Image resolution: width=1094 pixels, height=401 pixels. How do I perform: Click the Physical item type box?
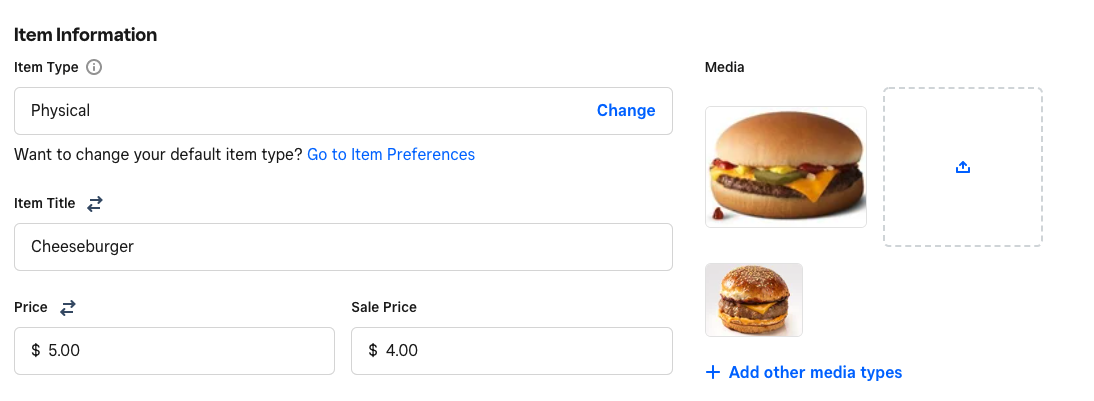[x=300, y=111]
